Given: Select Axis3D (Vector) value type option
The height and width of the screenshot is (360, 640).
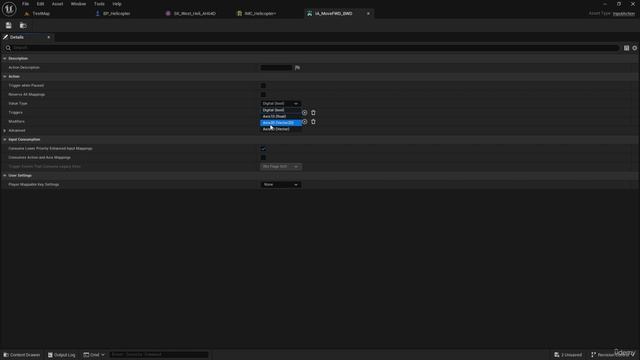Looking at the screenshot, I should [281, 129].
